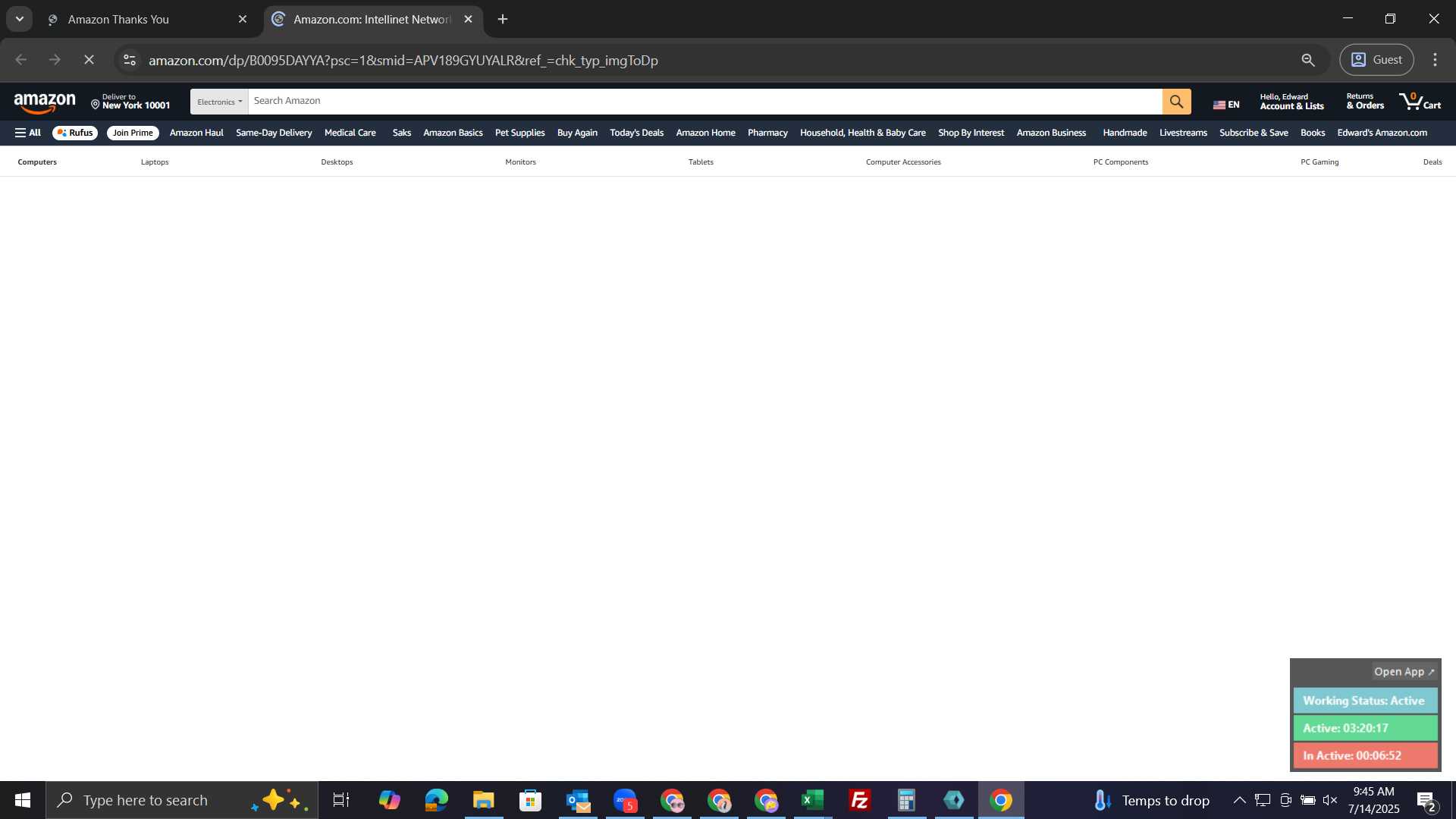This screenshot has height=819, width=1456.
Task: Select Desktops category
Action: click(x=337, y=162)
